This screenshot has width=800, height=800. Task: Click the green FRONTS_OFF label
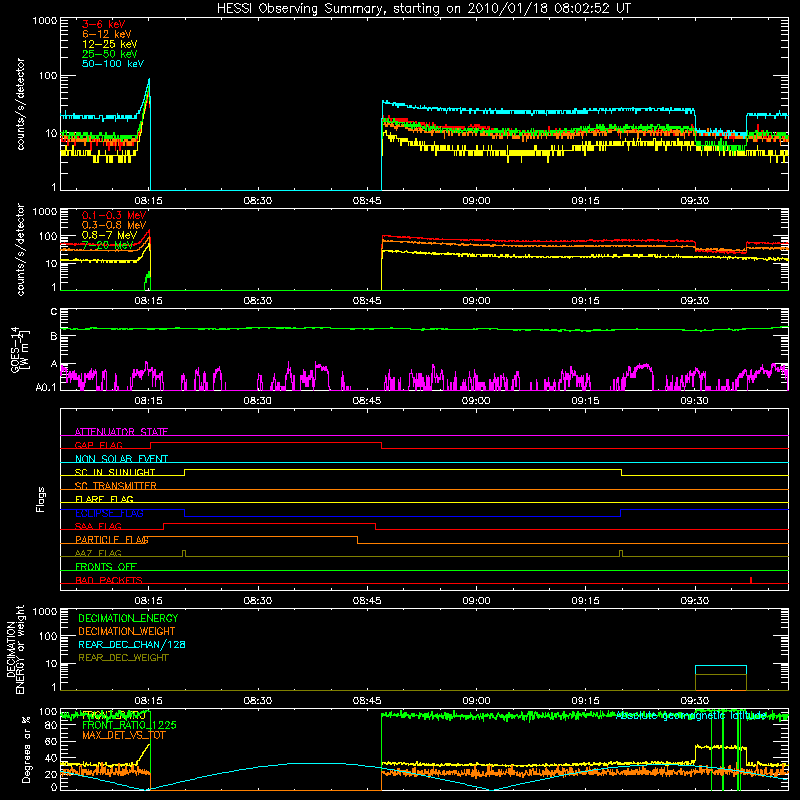pos(106,567)
